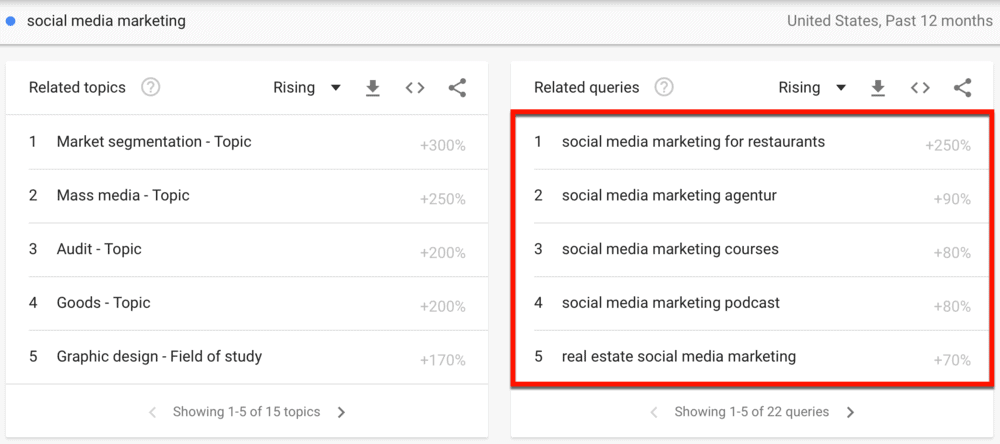Click the Related queries heading

pos(587,87)
